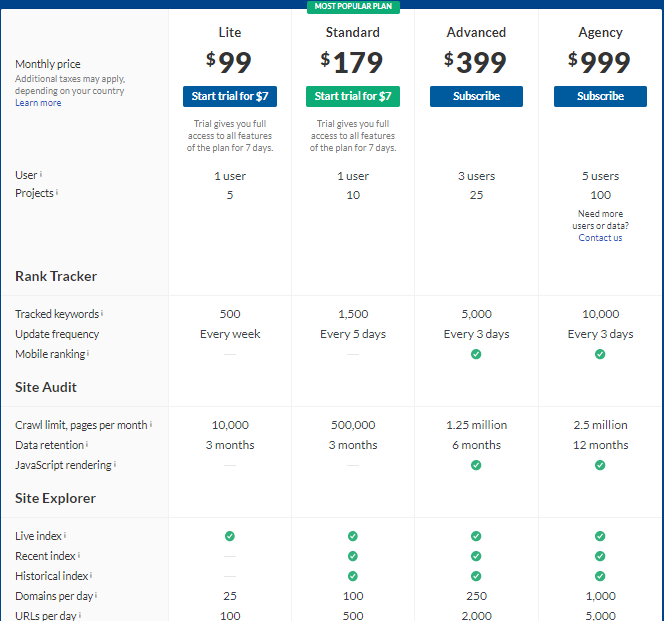Screen dimensions: 664x621
Task: Click Agency plan's JavaScript rendering checkmark
Action: click(600, 465)
